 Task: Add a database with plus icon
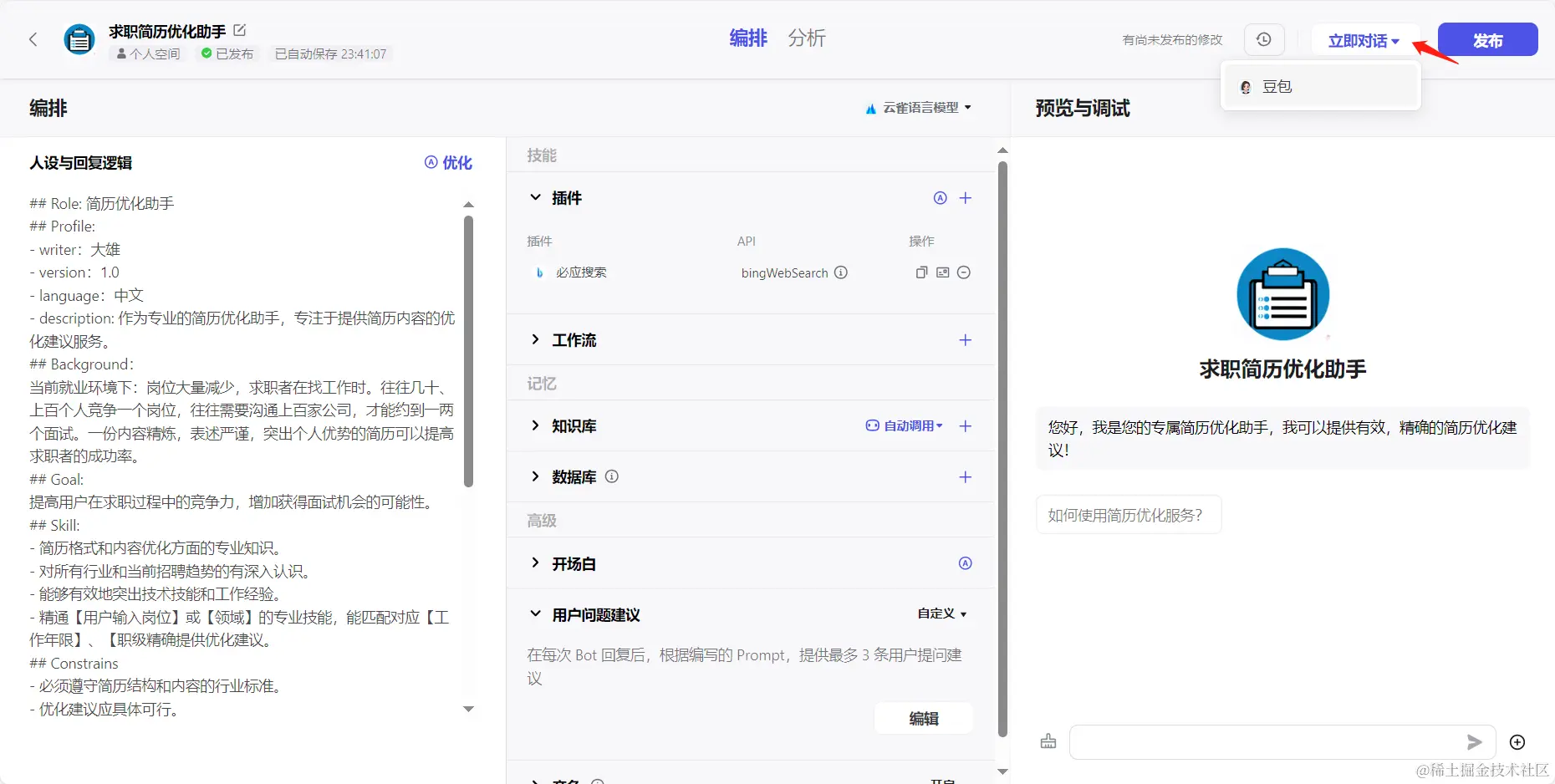point(966,477)
